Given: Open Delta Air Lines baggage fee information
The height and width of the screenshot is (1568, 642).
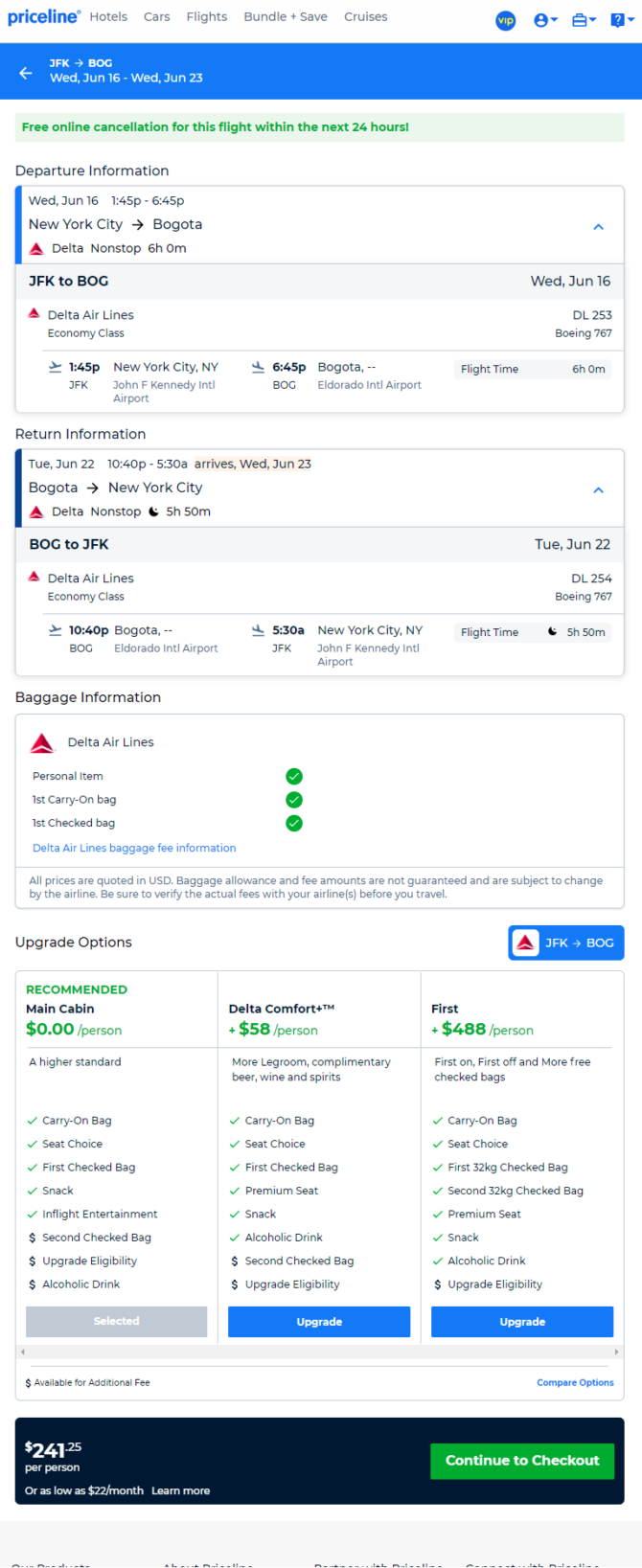Looking at the screenshot, I should [134, 848].
